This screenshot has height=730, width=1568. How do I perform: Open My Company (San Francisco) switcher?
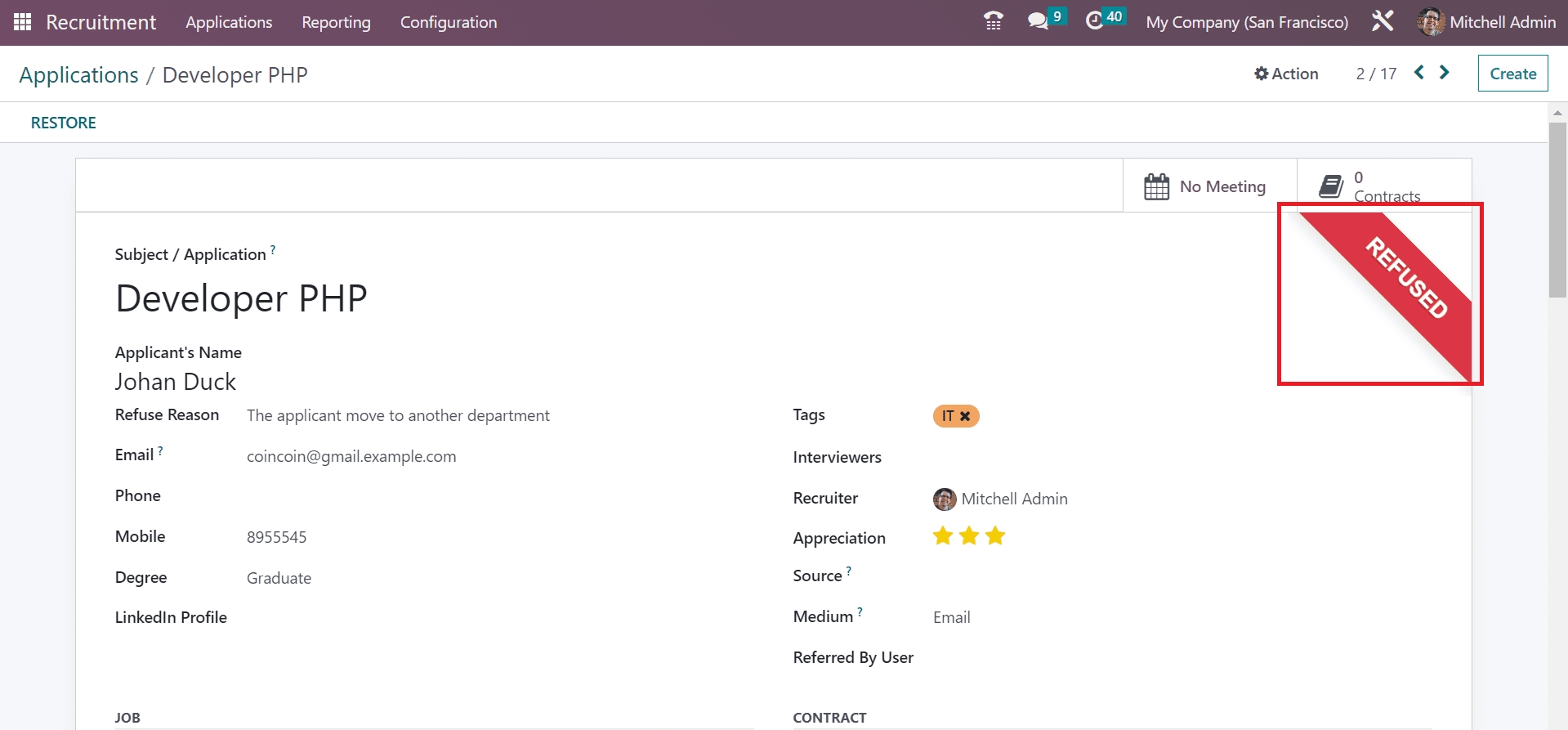click(x=1246, y=22)
